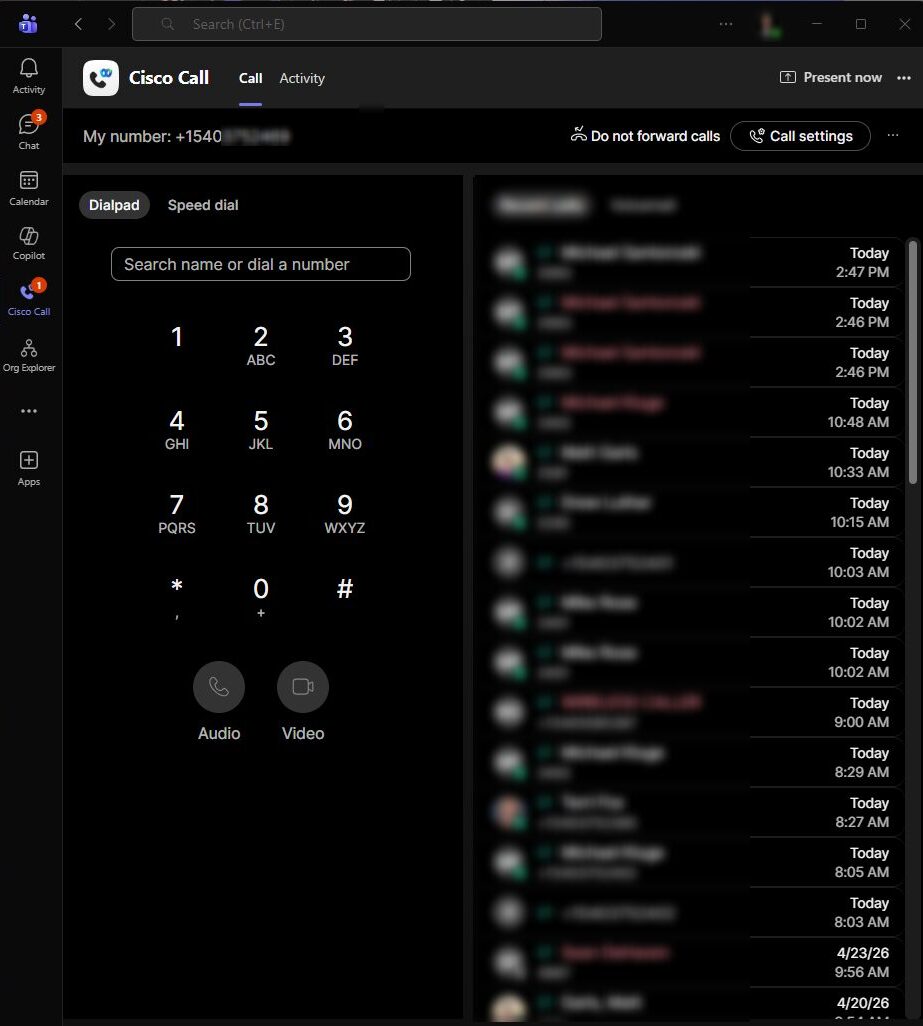Image resolution: width=923 pixels, height=1026 pixels.
Task: Click Do not forward calls
Action: coord(645,135)
